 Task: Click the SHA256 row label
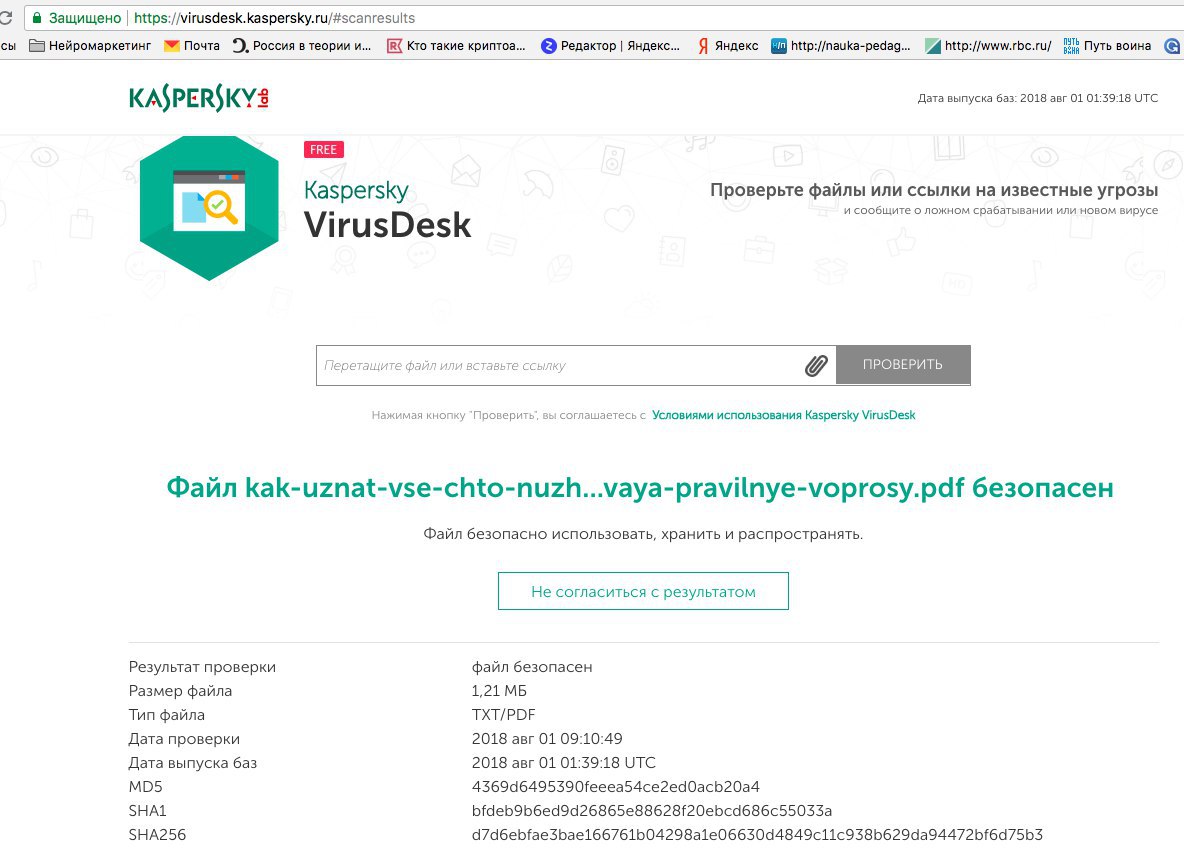point(157,835)
